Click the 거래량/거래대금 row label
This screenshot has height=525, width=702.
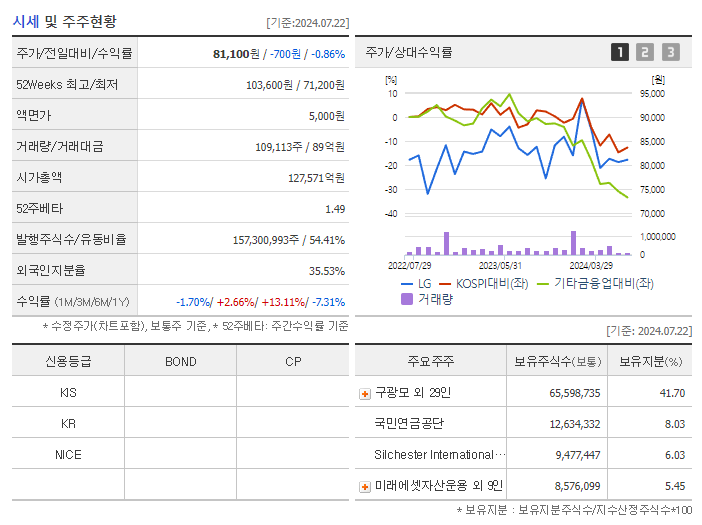[x=60, y=146]
